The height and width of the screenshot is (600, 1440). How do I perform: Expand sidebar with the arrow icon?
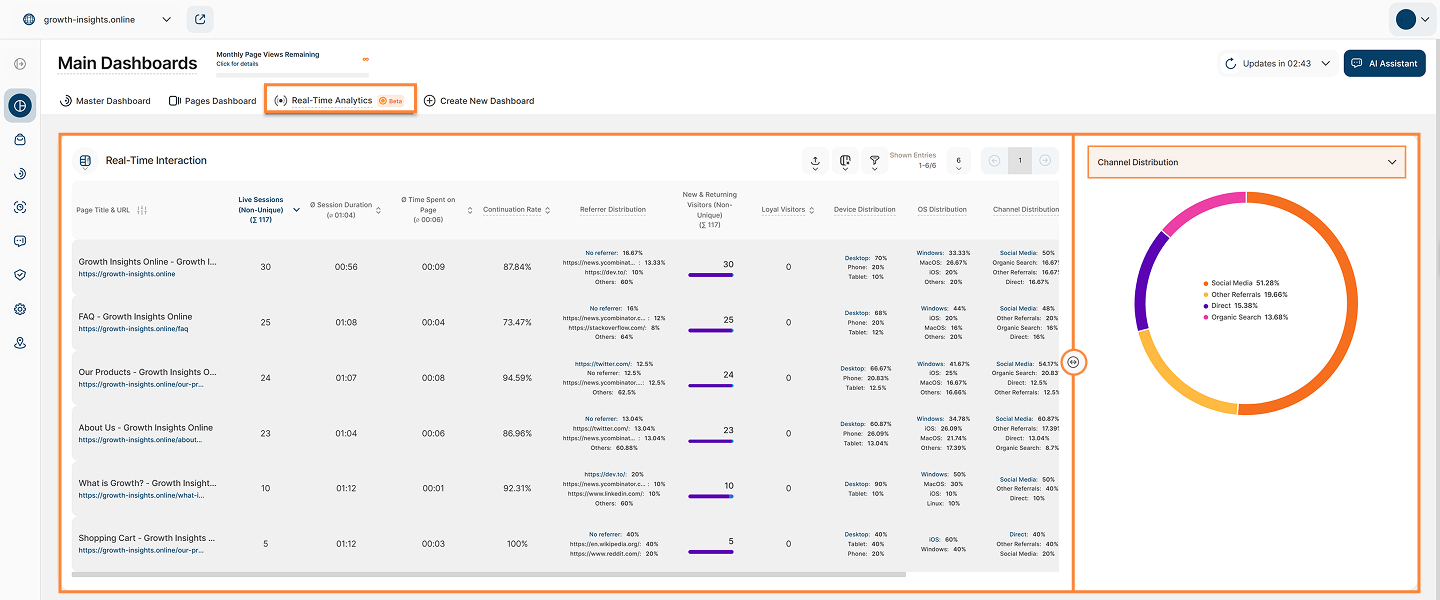20,64
